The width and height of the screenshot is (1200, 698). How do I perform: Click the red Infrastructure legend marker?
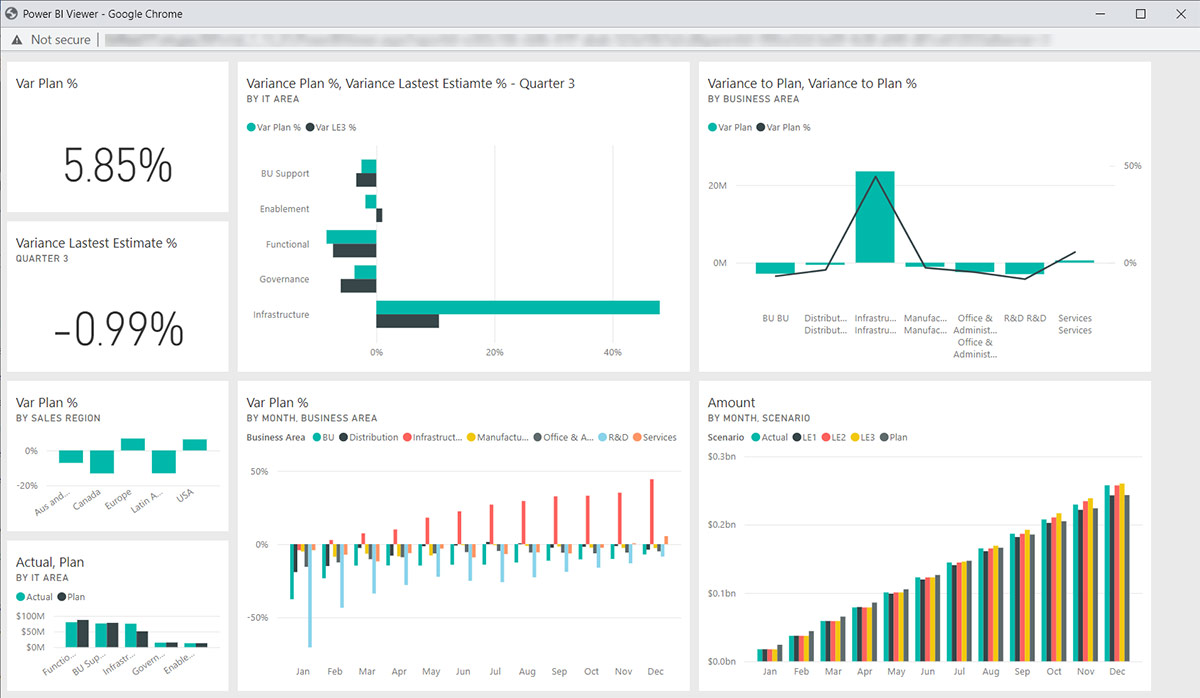(x=408, y=437)
